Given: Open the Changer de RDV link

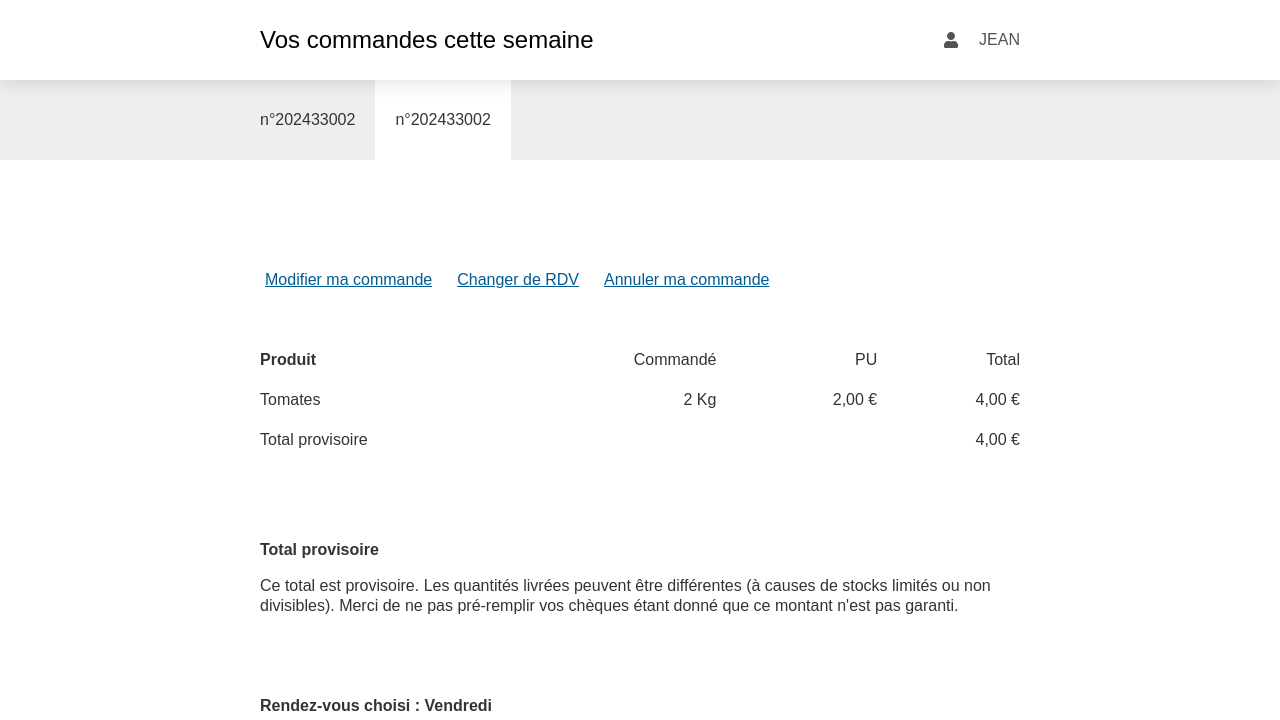Looking at the screenshot, I should pos(517,280).
